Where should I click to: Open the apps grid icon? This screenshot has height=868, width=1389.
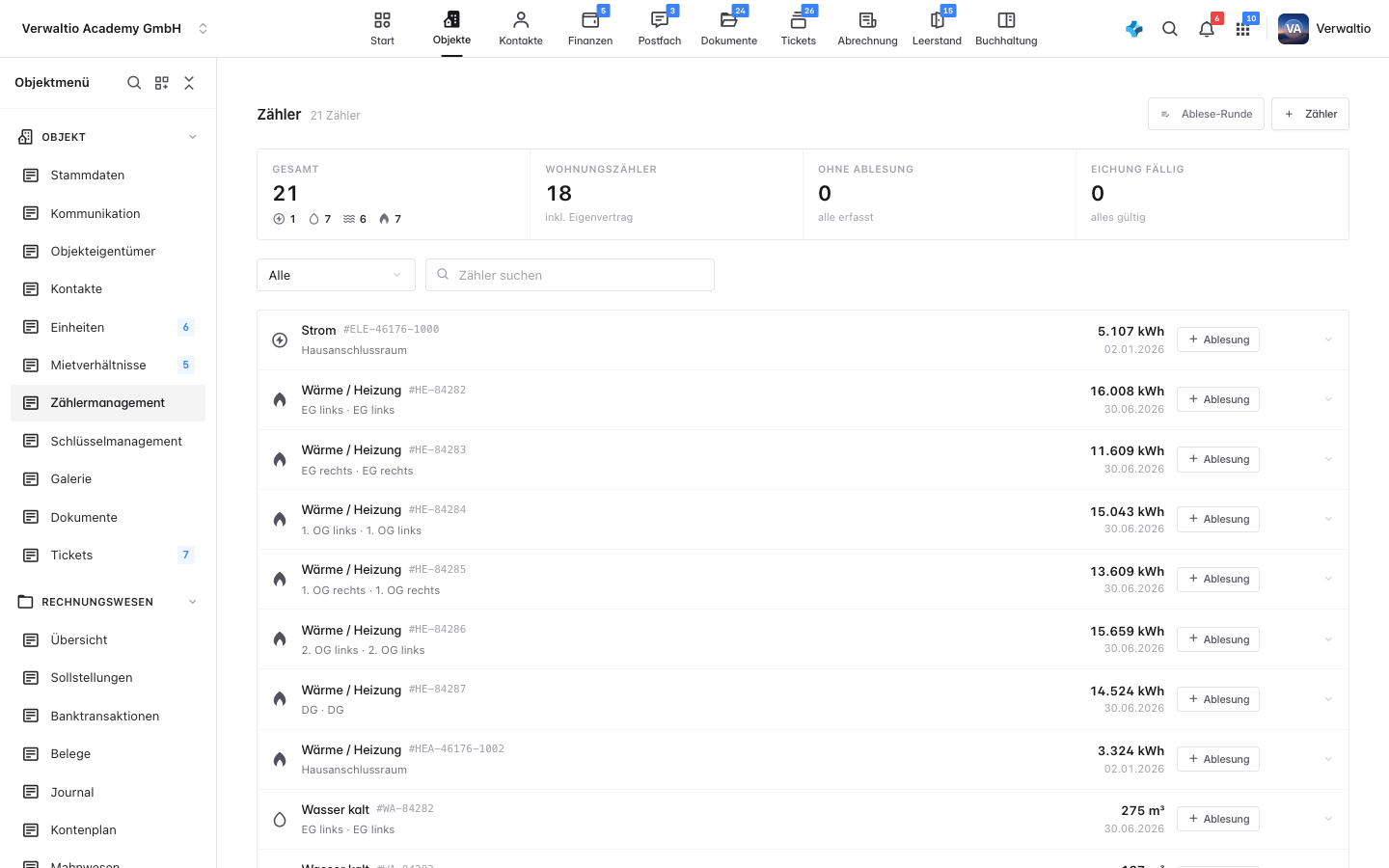[1242, 29]
